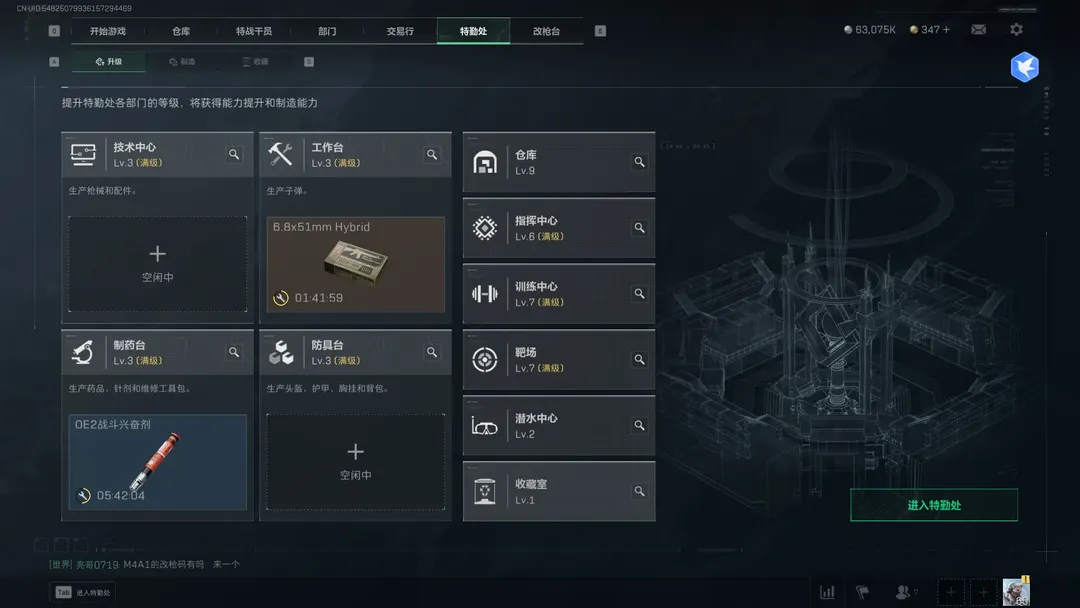The height and width of the screenshot is (608, 1080).
Task: Click the blue bird hexagon icon
Action: (1024, 67)
